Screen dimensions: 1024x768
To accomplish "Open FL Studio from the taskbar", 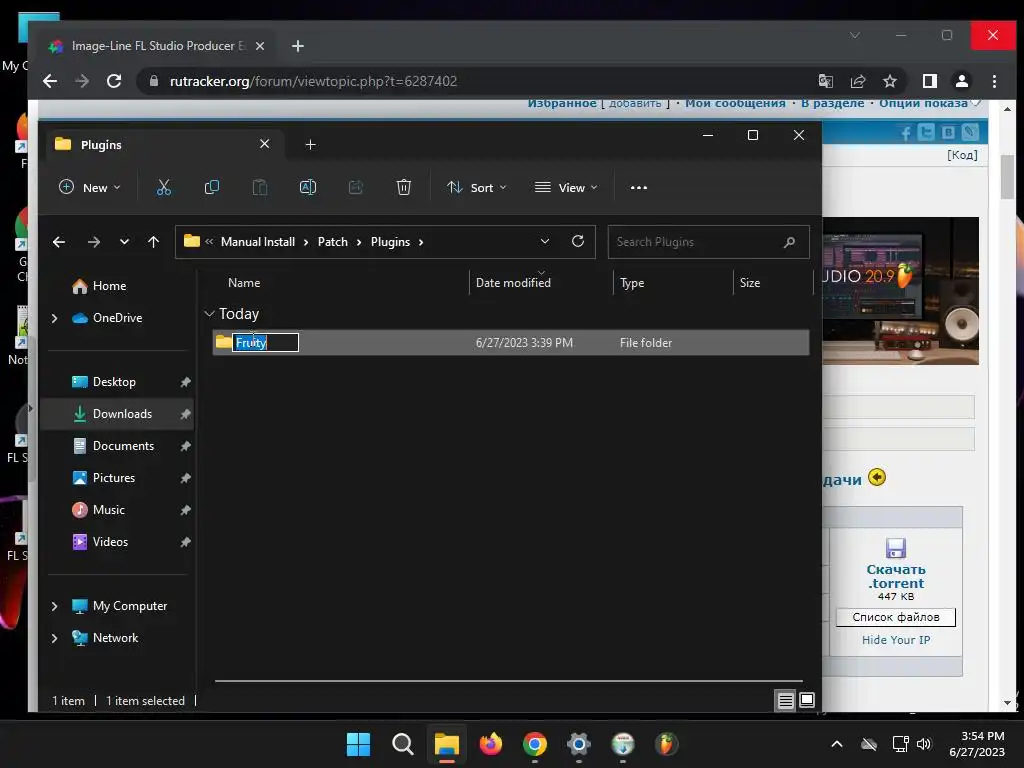I will [x=666, y=744].
